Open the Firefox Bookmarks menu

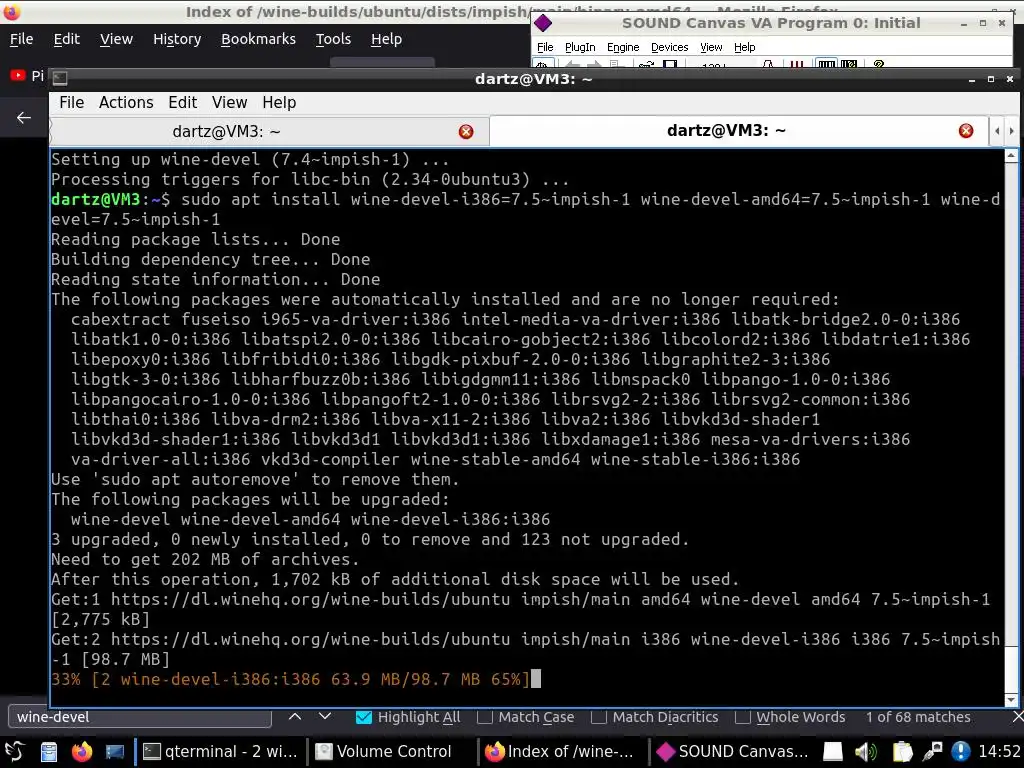pyautogui.click(x=258, y=39)
